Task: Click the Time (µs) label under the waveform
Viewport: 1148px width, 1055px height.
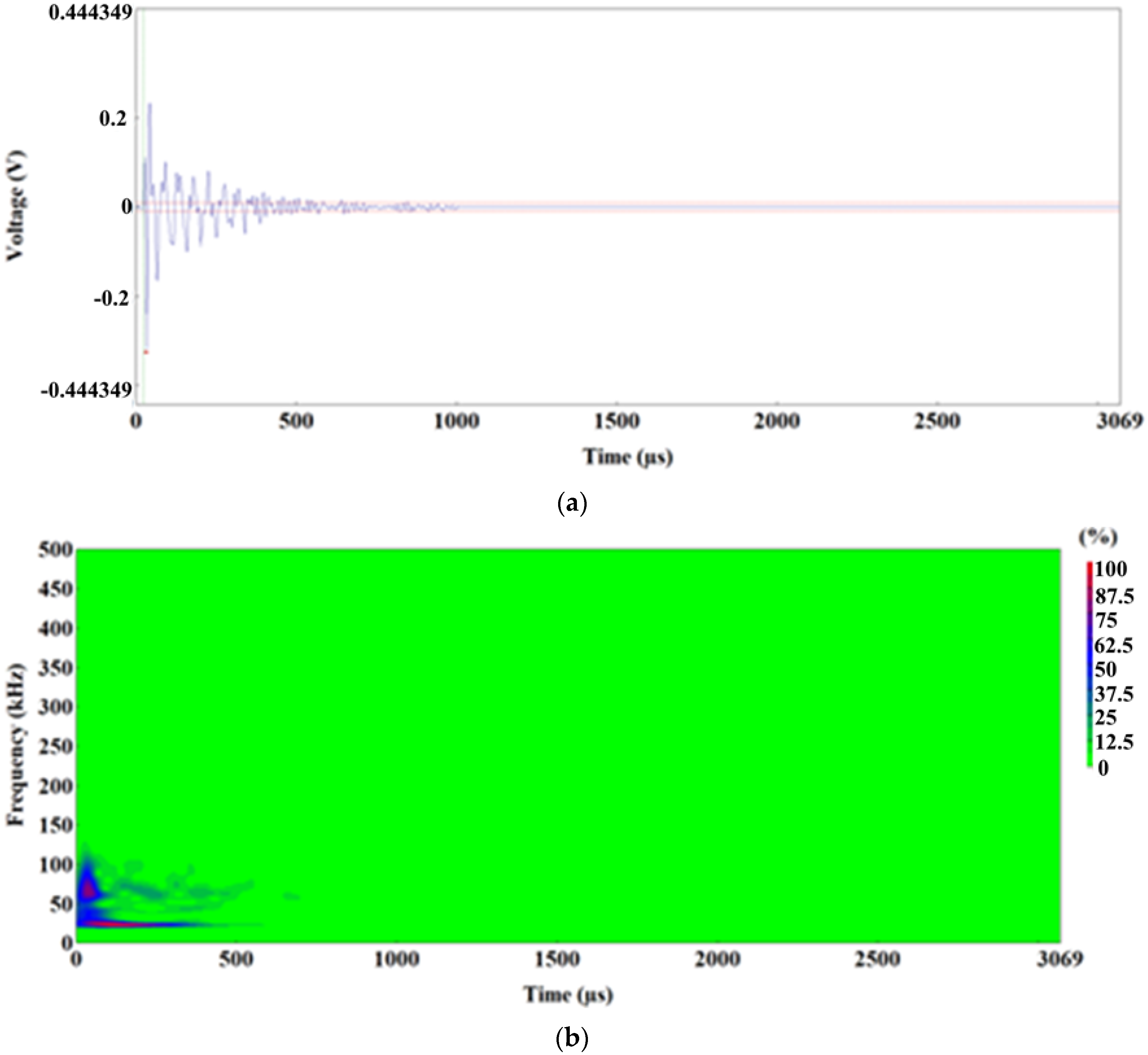Action: [627, 457]
